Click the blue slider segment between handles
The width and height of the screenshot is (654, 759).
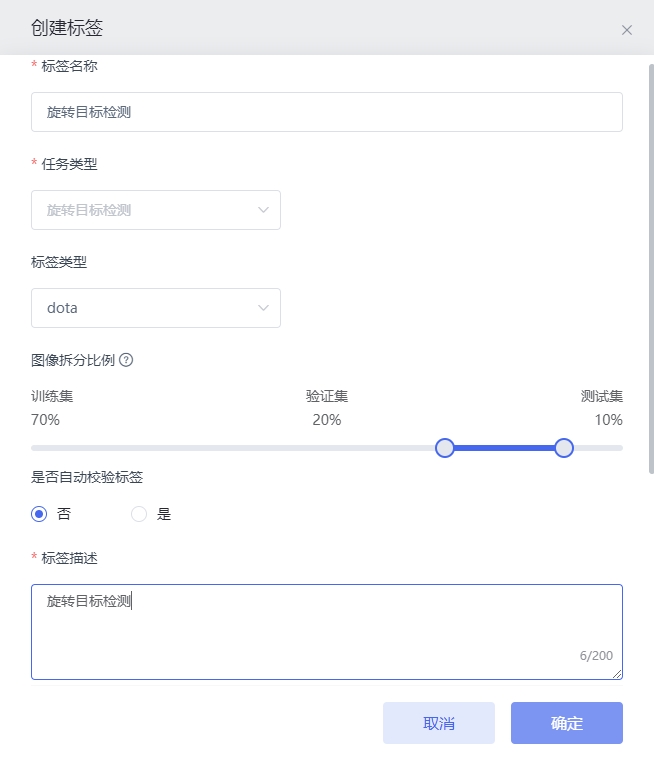[x=504, y=448]
